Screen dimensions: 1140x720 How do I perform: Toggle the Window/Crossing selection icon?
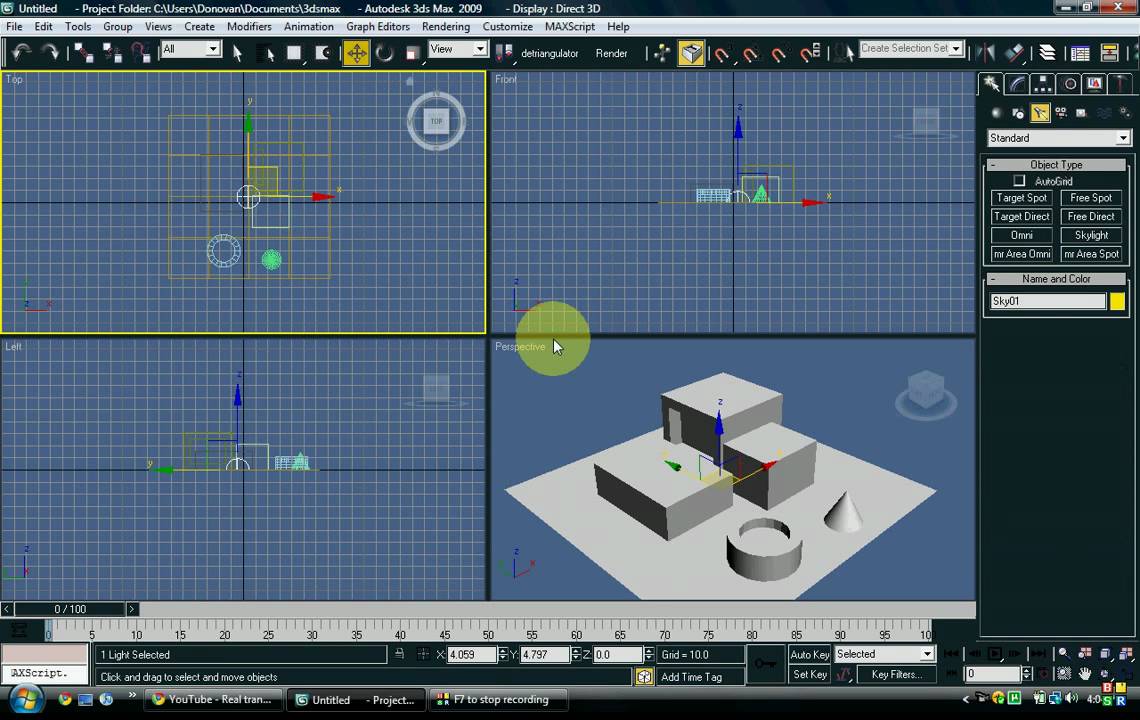[322, 52]
